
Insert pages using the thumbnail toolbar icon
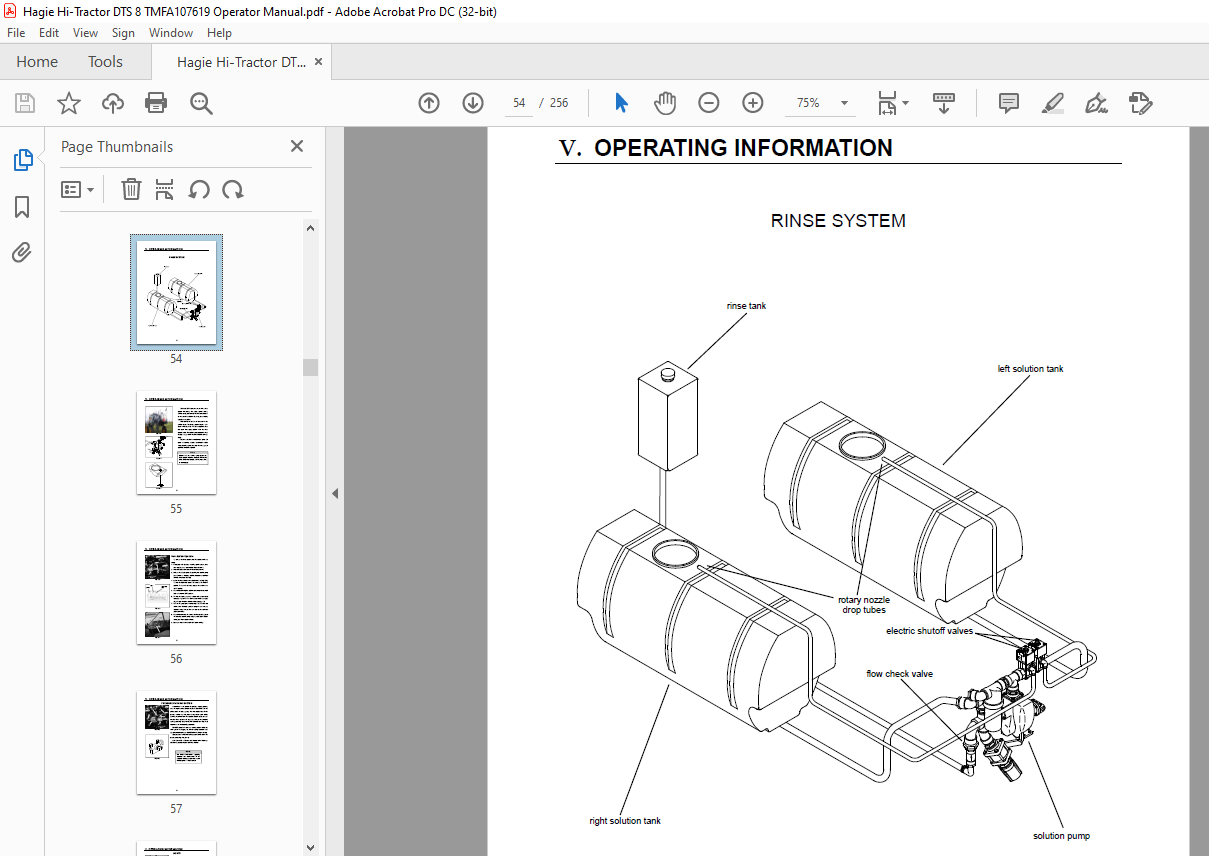[x=165, y=189]
